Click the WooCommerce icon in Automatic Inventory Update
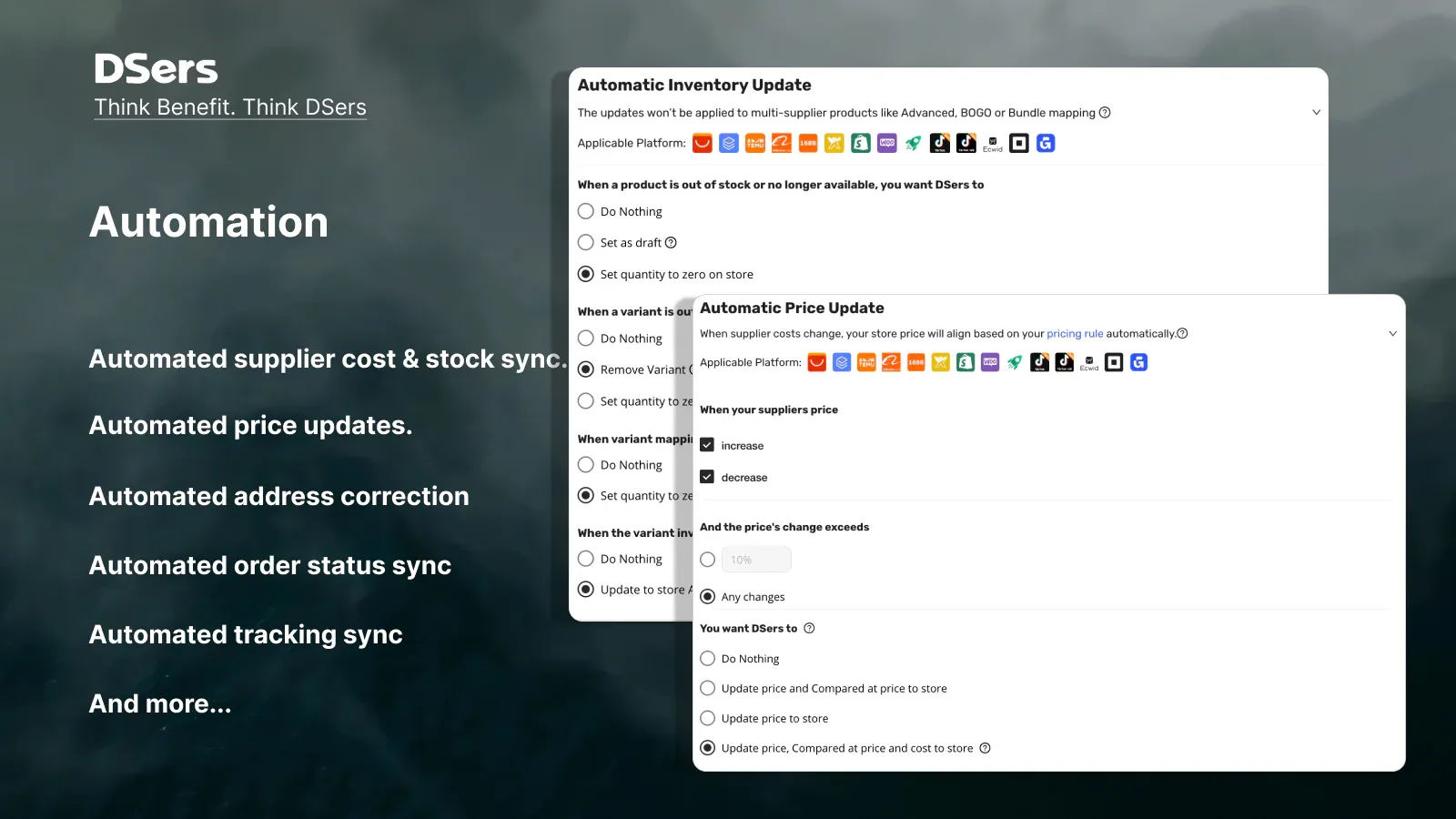Viewport: 1456px width, 819px height. pos(887,143)
